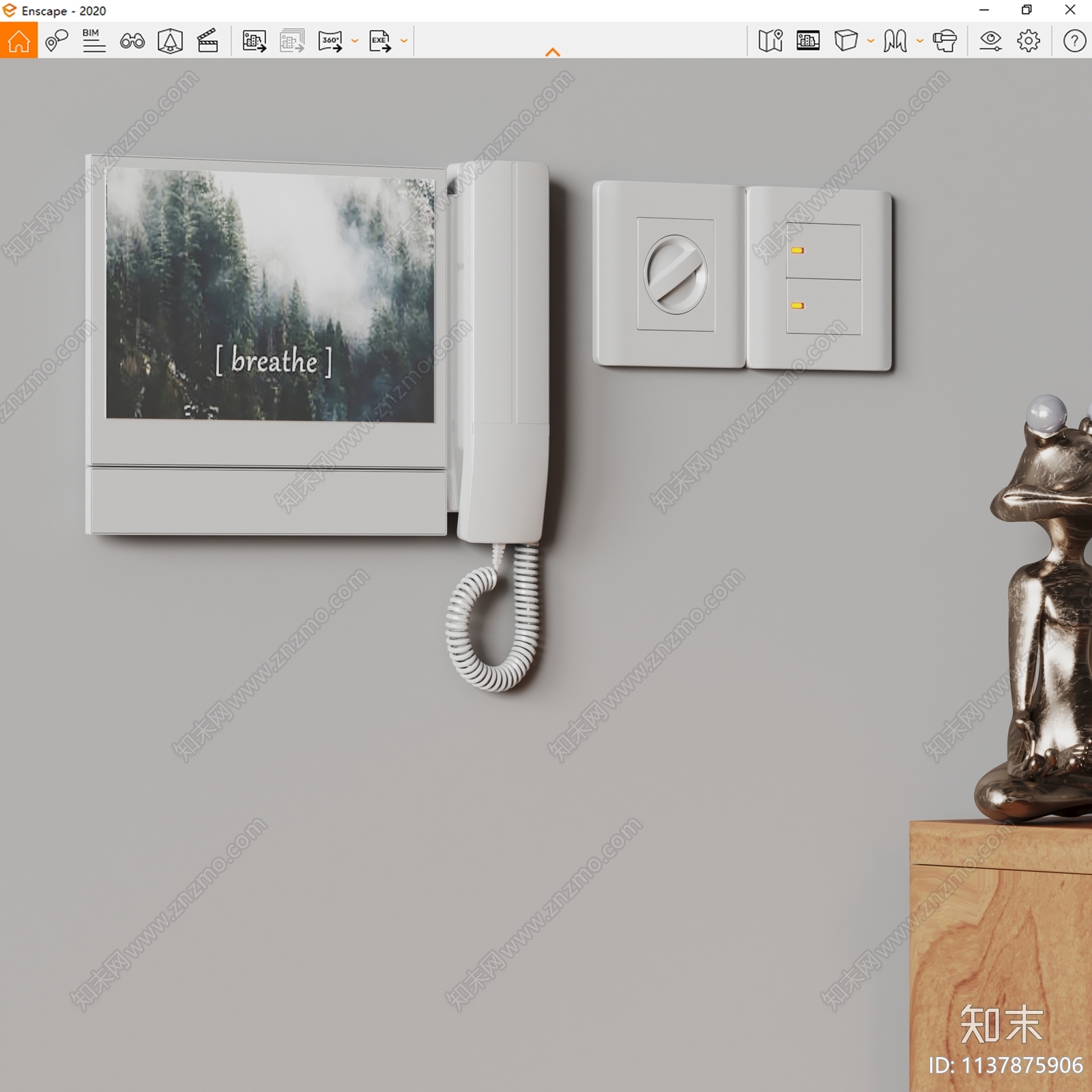Viewport: 1092px width, 1092px height.
Task: Open the help question mark icon
Action: pos(1074,41)
